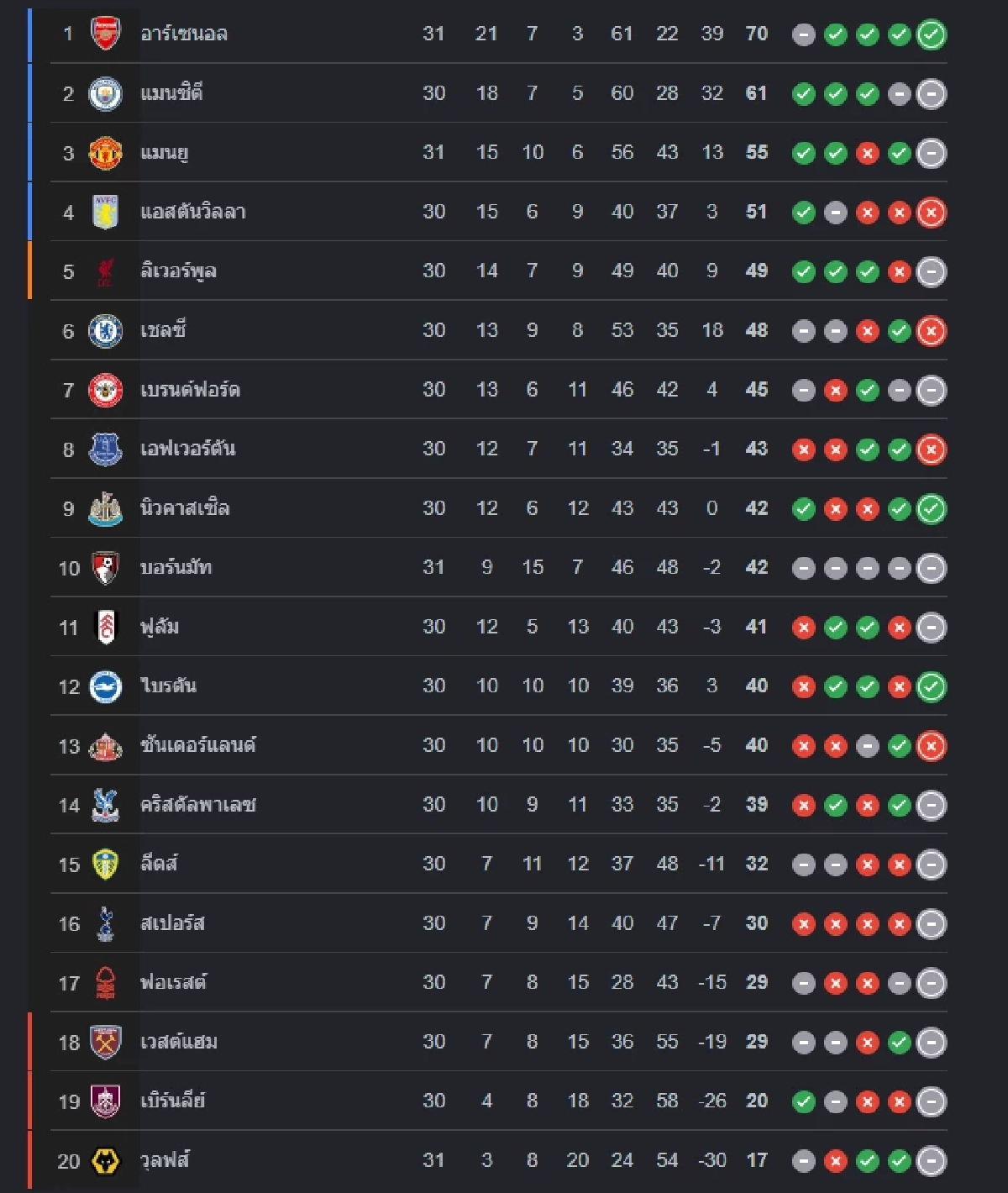Open the คริสตัลพาเลซ team link

pyautogui.click(x=197, y=805)
